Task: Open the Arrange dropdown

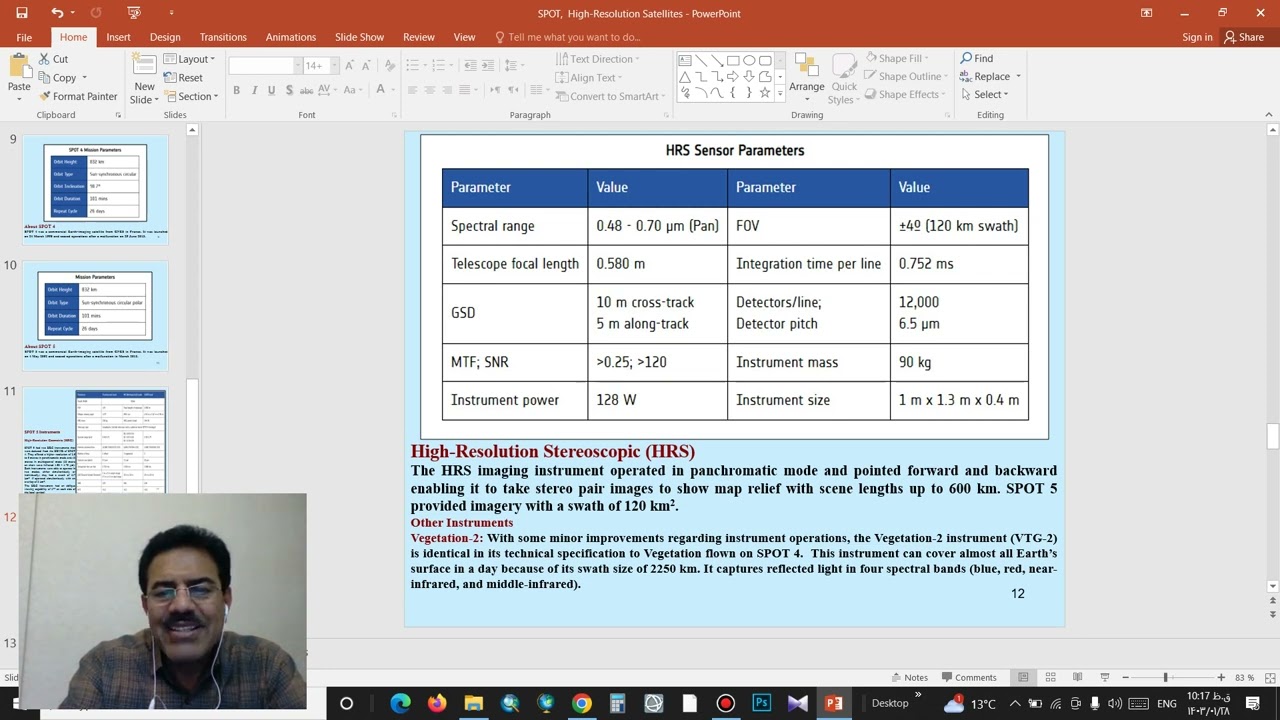Action: 807,77
